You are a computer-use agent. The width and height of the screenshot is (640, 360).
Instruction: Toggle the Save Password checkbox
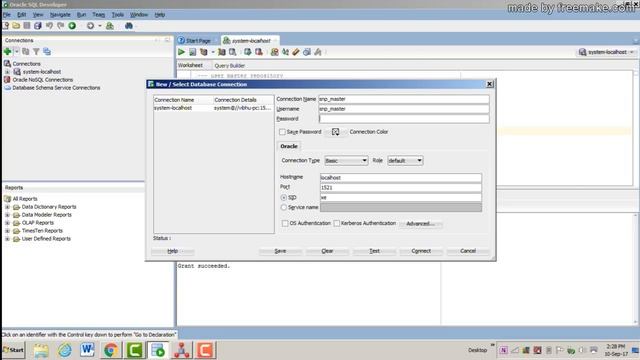[282, 132]
